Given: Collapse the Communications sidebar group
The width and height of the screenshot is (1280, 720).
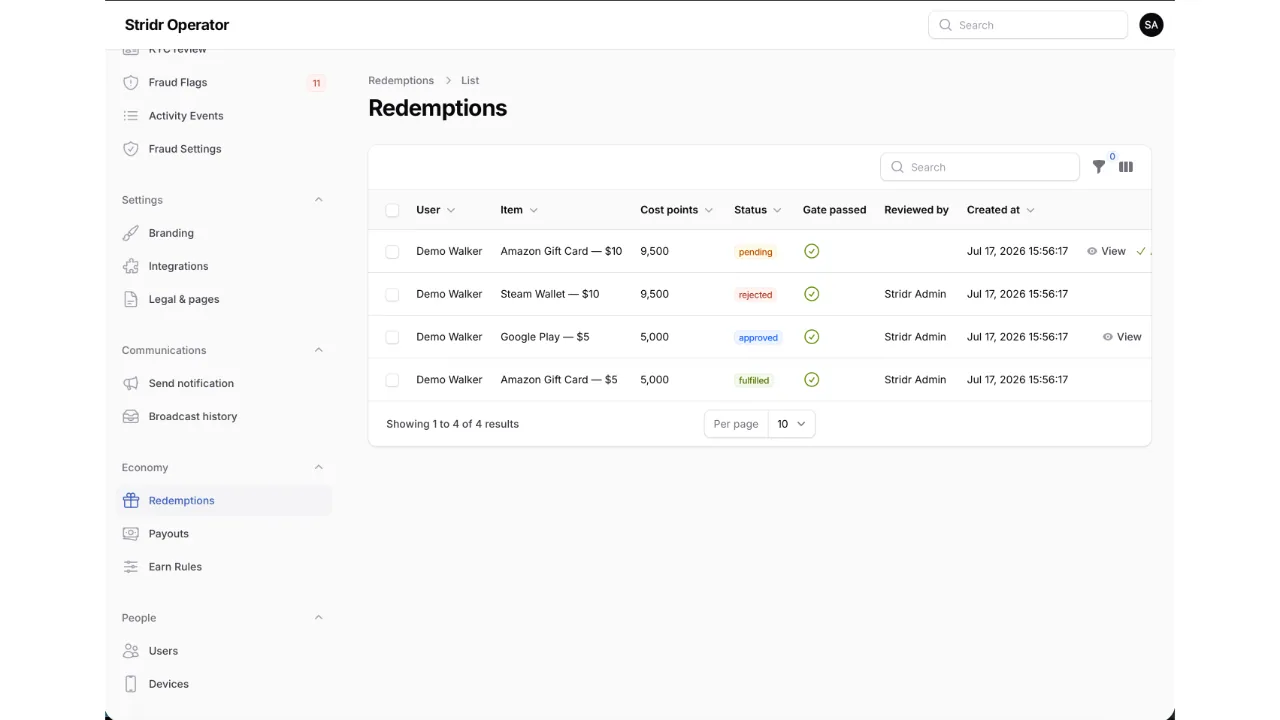Looking at the screenshot, I should (319, 350).
